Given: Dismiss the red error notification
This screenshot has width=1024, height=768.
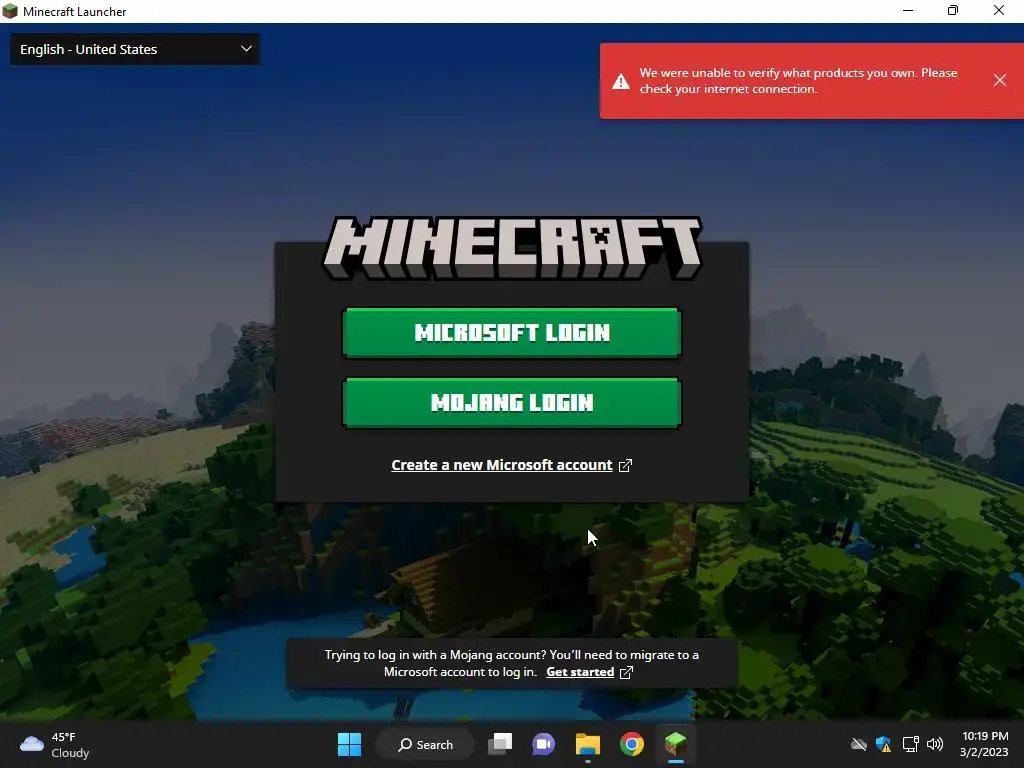Looking at the screenshot, I should click(x=1000, y=80).
